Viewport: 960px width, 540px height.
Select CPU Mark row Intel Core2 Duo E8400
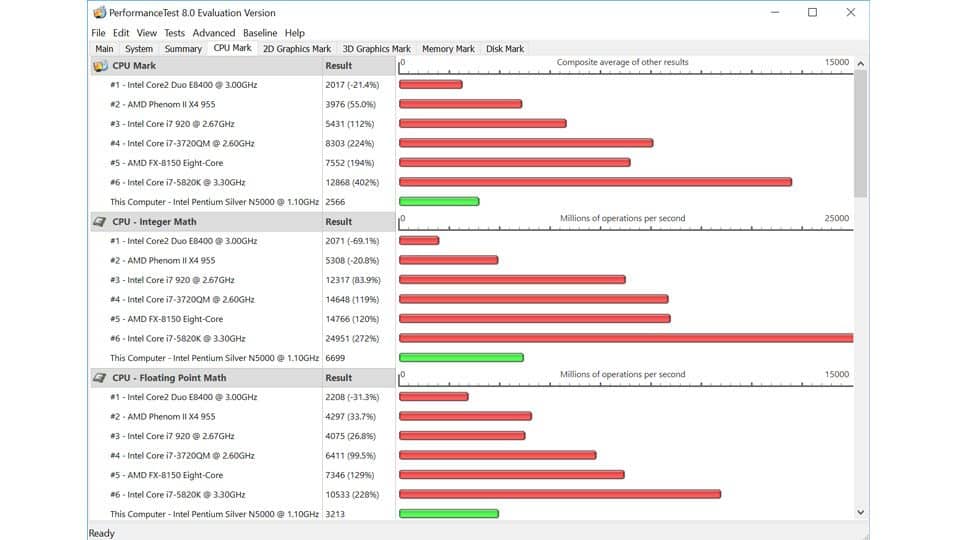184,85
